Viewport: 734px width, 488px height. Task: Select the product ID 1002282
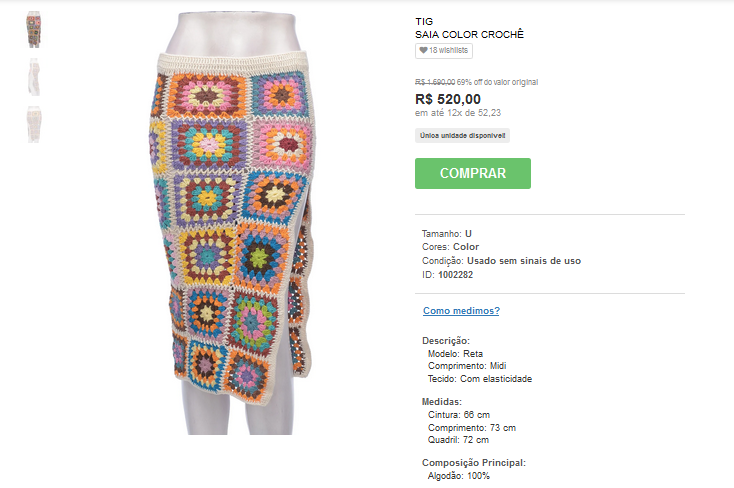click(455, 275)
